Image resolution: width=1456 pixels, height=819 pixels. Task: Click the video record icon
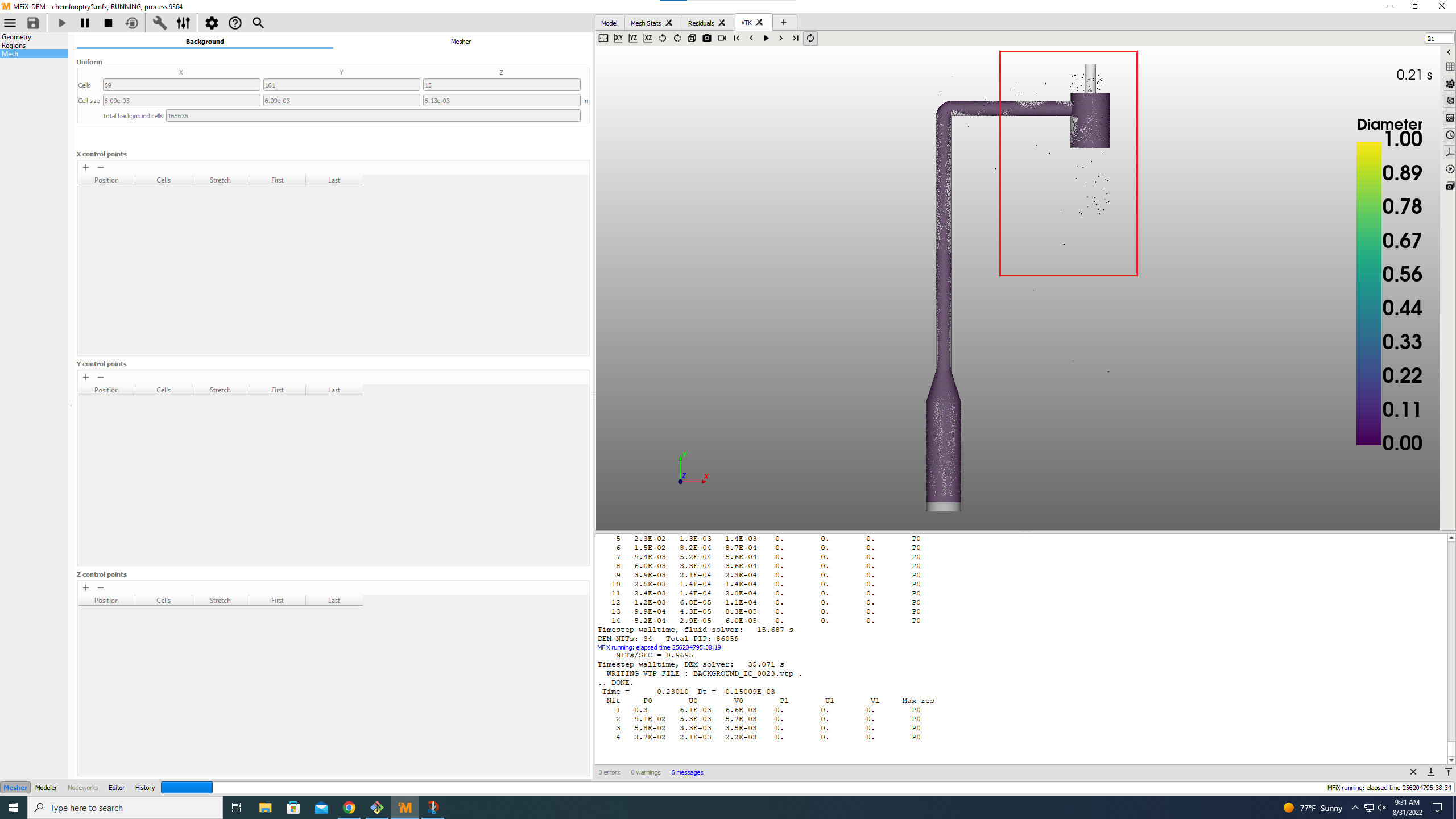click(722, 38)
